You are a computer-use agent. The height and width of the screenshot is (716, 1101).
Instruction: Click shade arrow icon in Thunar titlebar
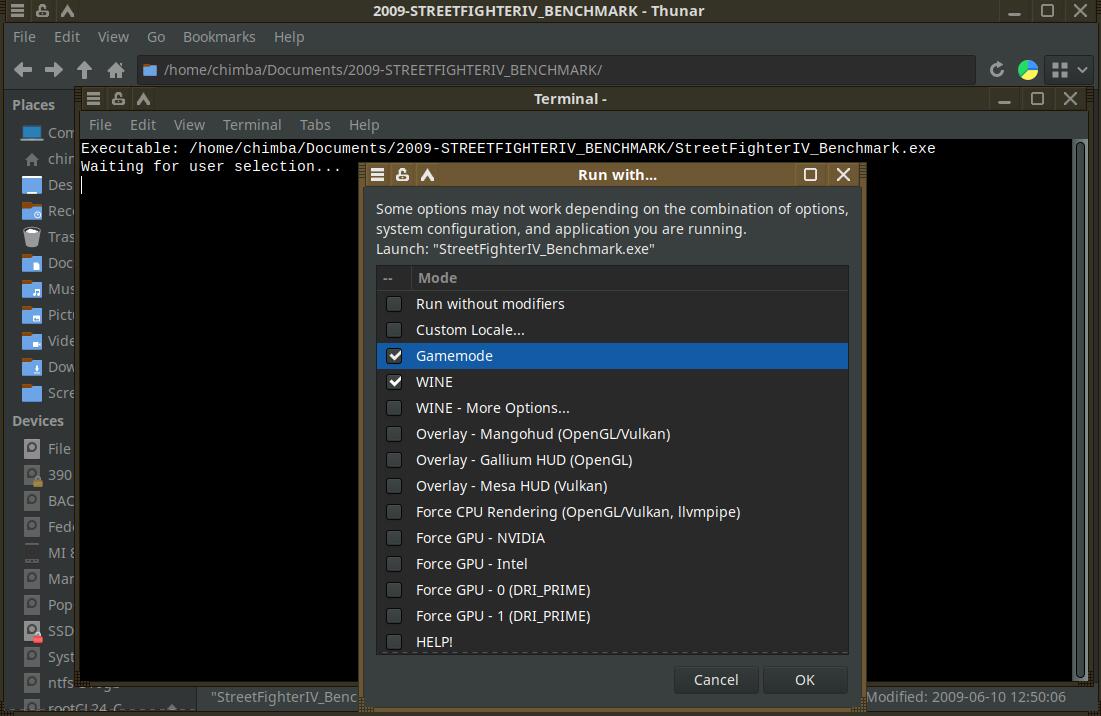tap(67, 11)
